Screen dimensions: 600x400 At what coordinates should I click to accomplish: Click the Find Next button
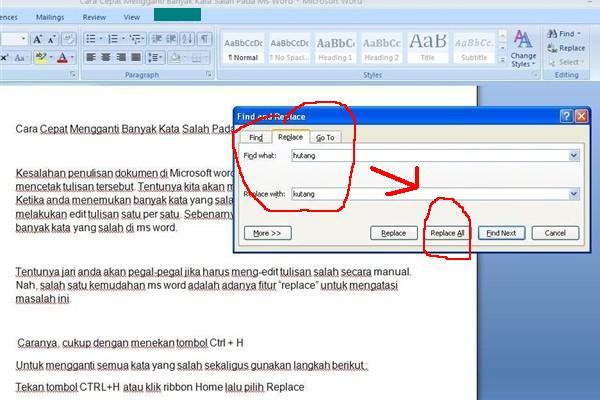click(x=501, y=233)
